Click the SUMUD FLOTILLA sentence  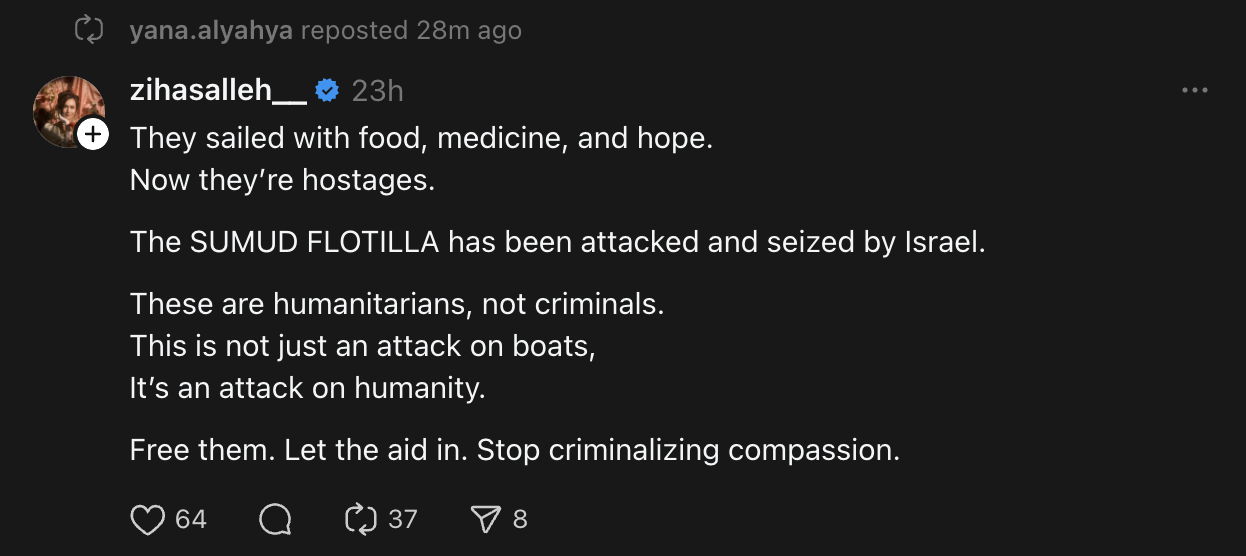pyautogui.click(x=557, y=242)
